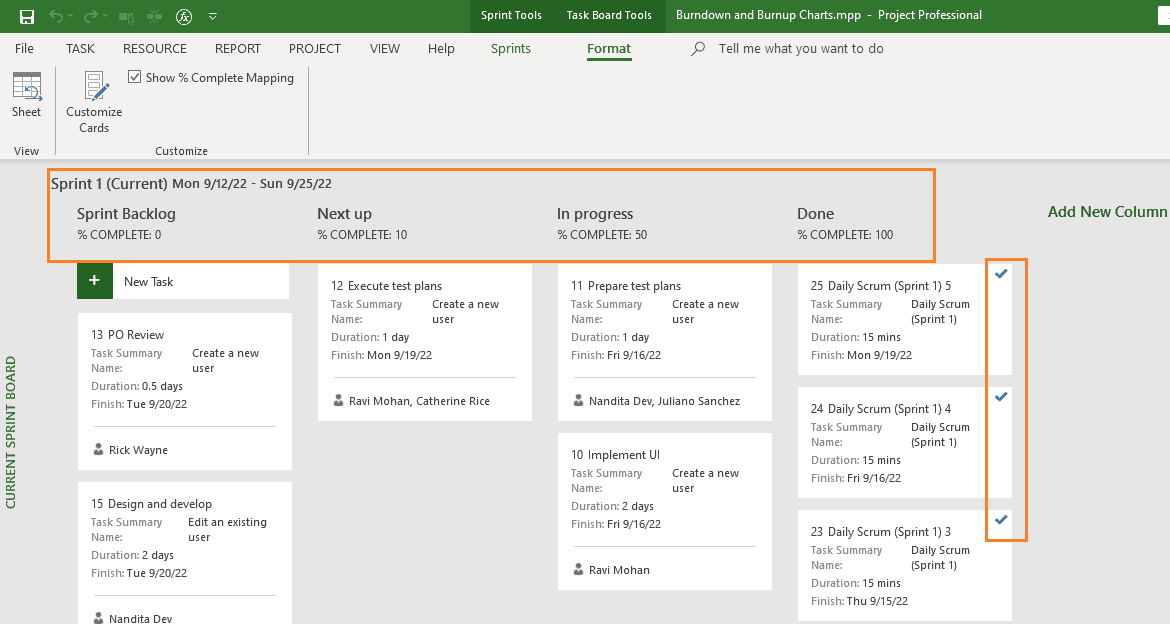The image size is (1170, 624).
Task: Select the Daily Scrum (Sprint 1) 5 card title
Action: coord(881,286)
